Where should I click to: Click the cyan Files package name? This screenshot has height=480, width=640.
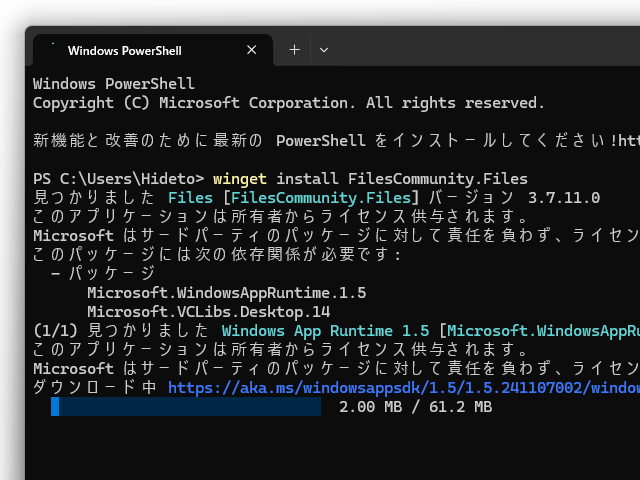[x=190, y=198]
